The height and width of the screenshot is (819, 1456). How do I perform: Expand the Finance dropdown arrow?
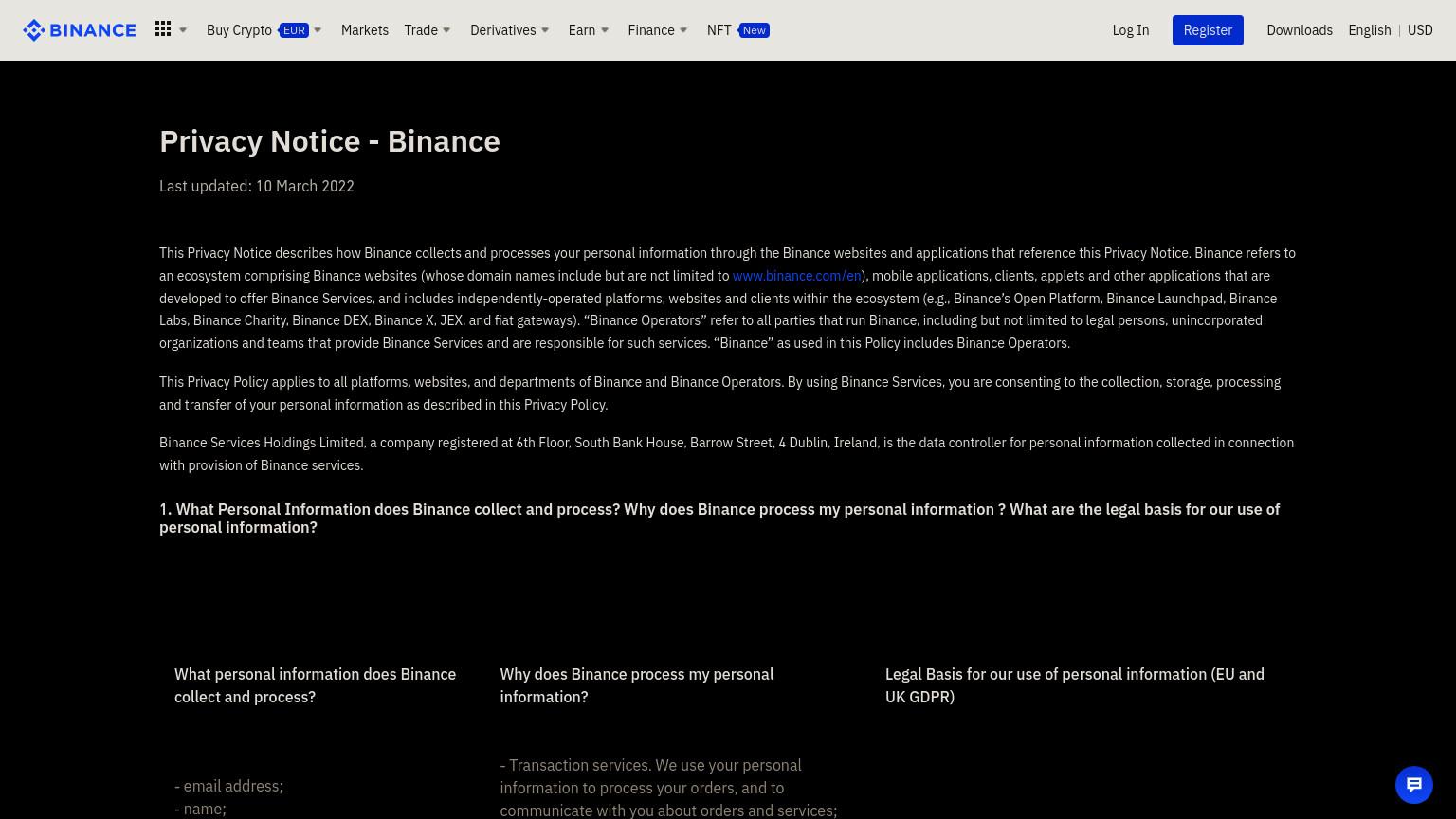pos(683,30)
